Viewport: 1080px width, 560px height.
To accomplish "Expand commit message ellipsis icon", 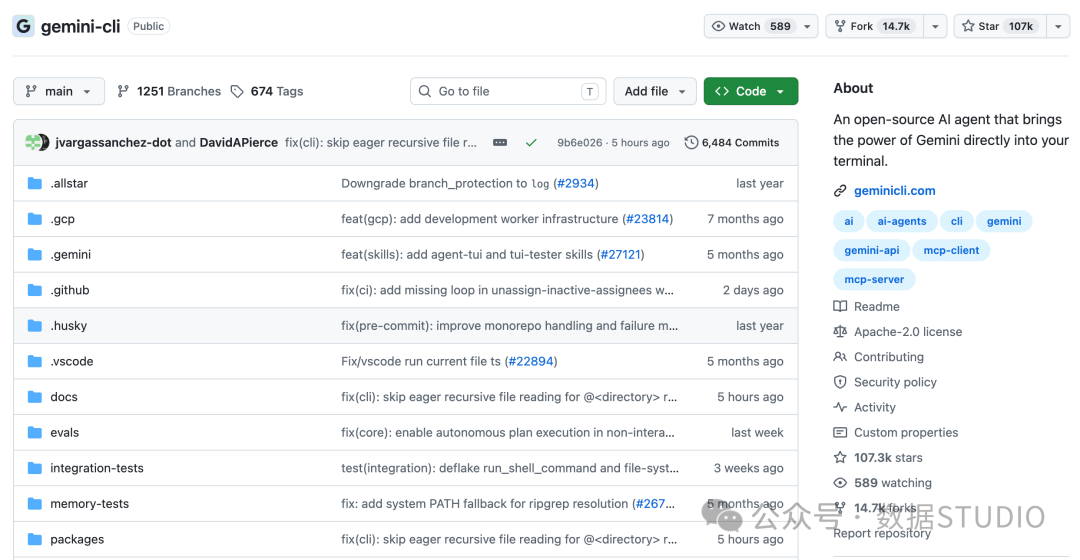I will click(500, 143).
